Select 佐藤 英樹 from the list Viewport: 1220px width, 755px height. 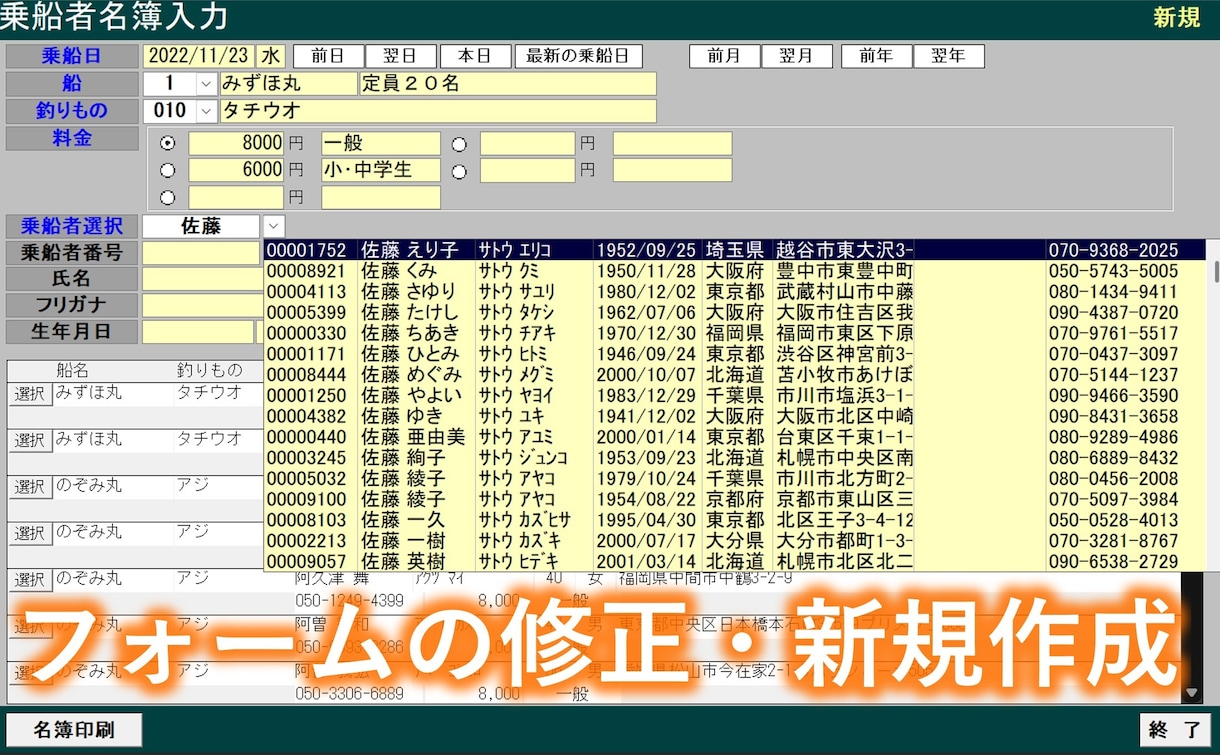click(x=735, y=562)
